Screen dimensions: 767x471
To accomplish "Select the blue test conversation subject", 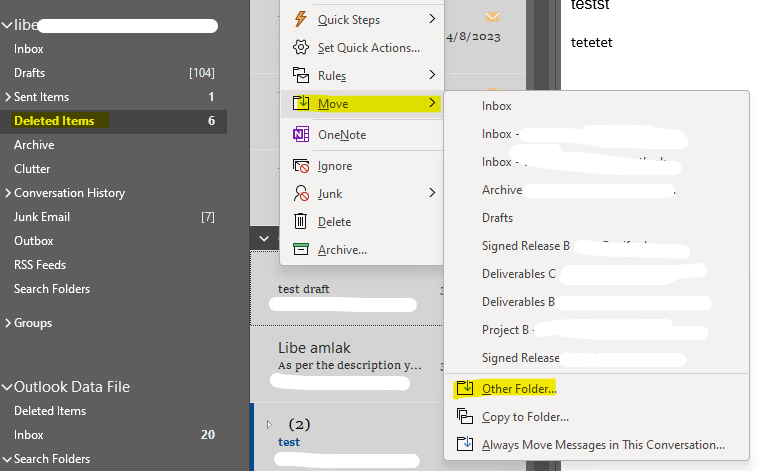I will click(x=289, y=442).
